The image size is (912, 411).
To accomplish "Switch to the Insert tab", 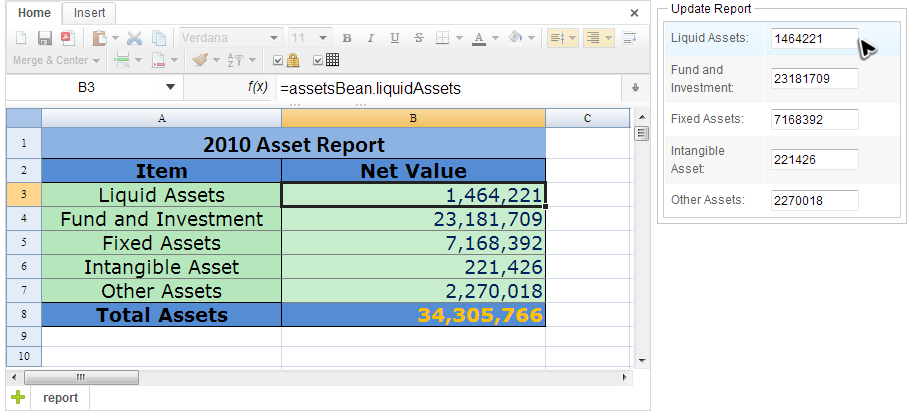I will point(90,13).
